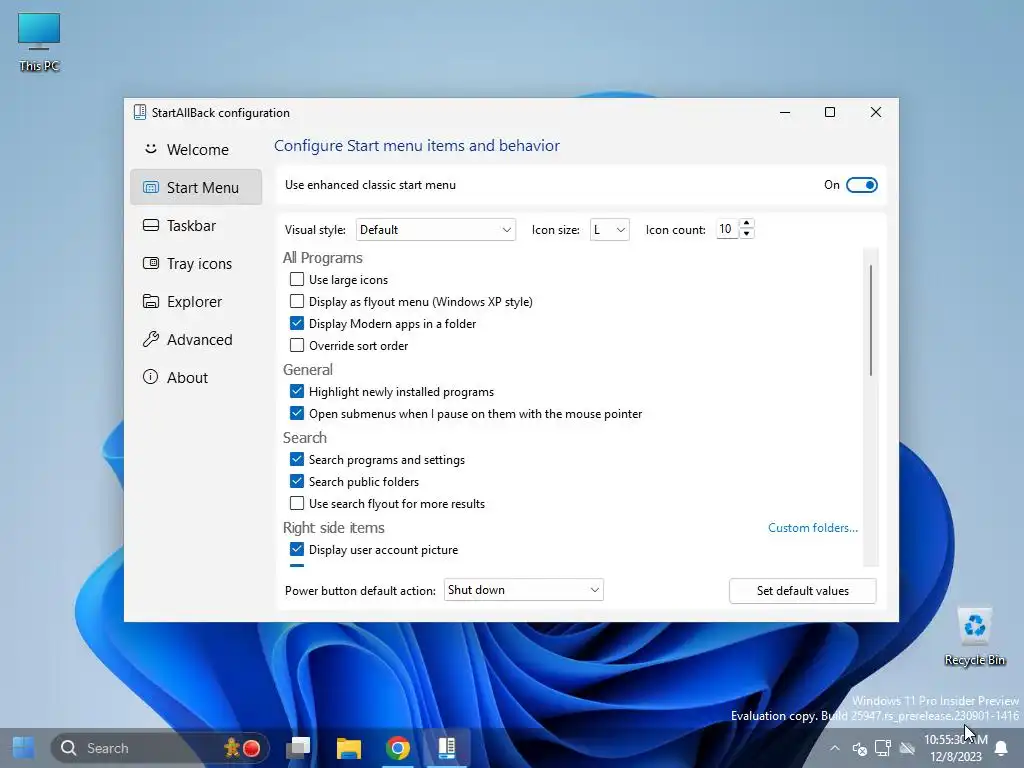Select the About info sidebar icon

[x=151, y=377]
